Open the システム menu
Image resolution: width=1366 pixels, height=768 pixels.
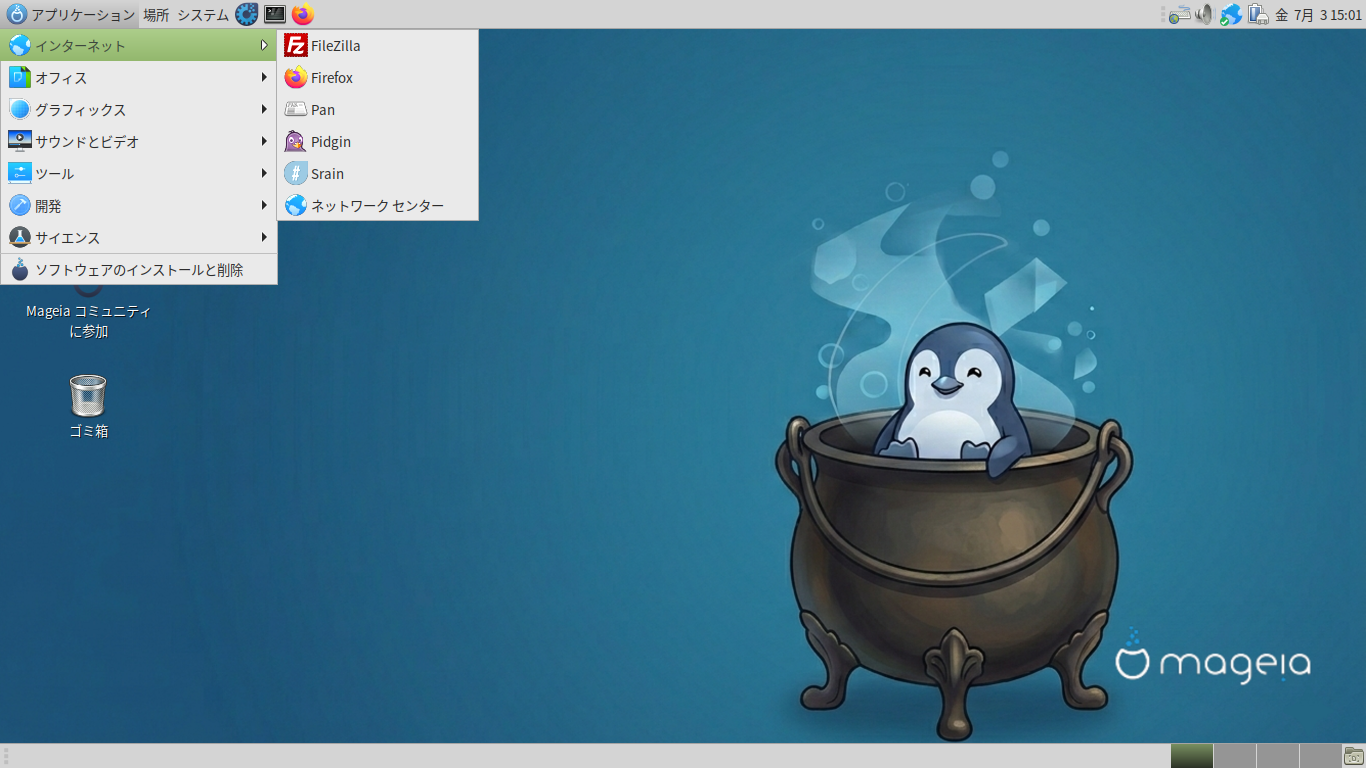click(x=203, y=14)
